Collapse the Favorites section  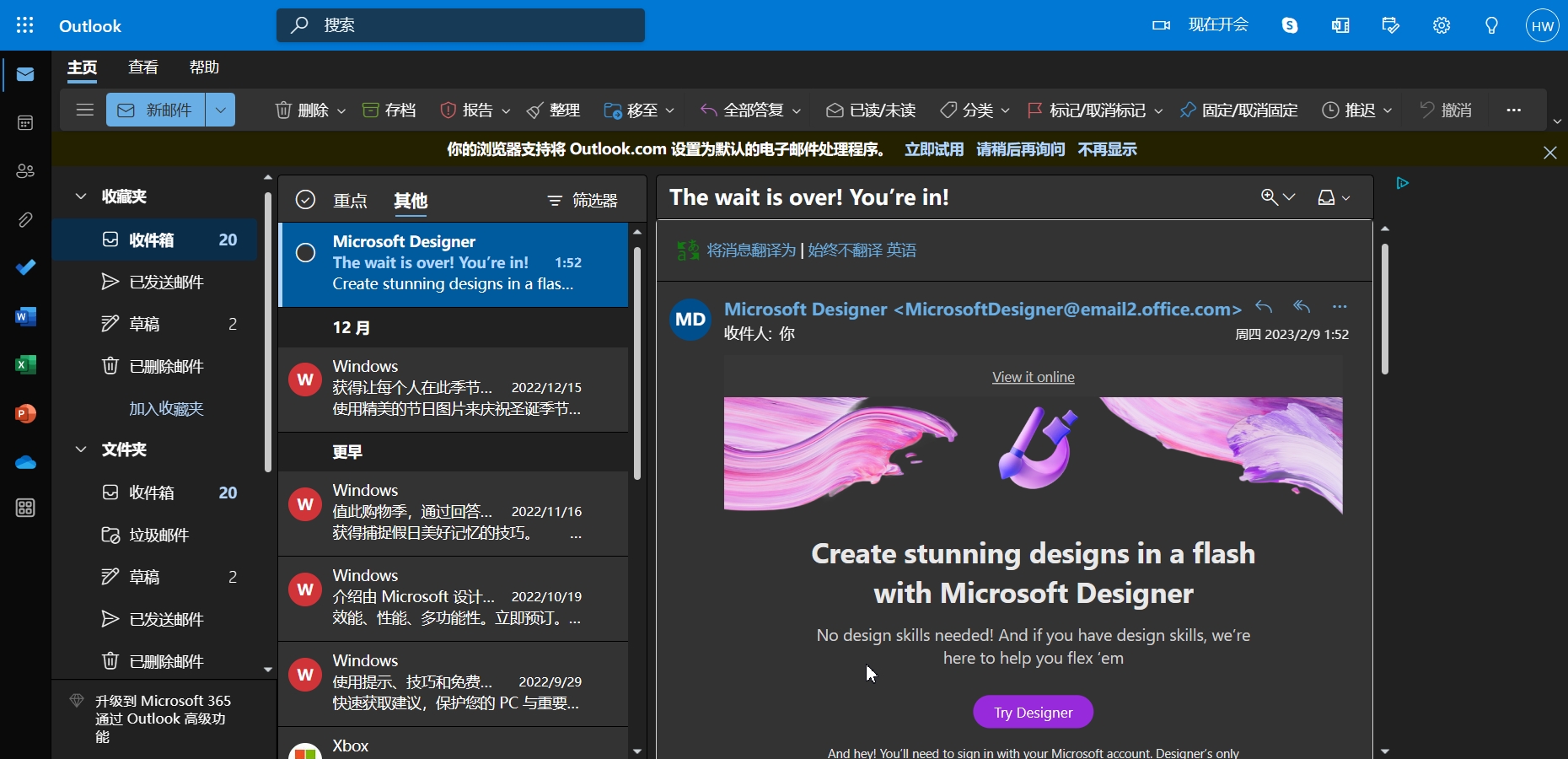pyautogui.click(x=81, y=196)
